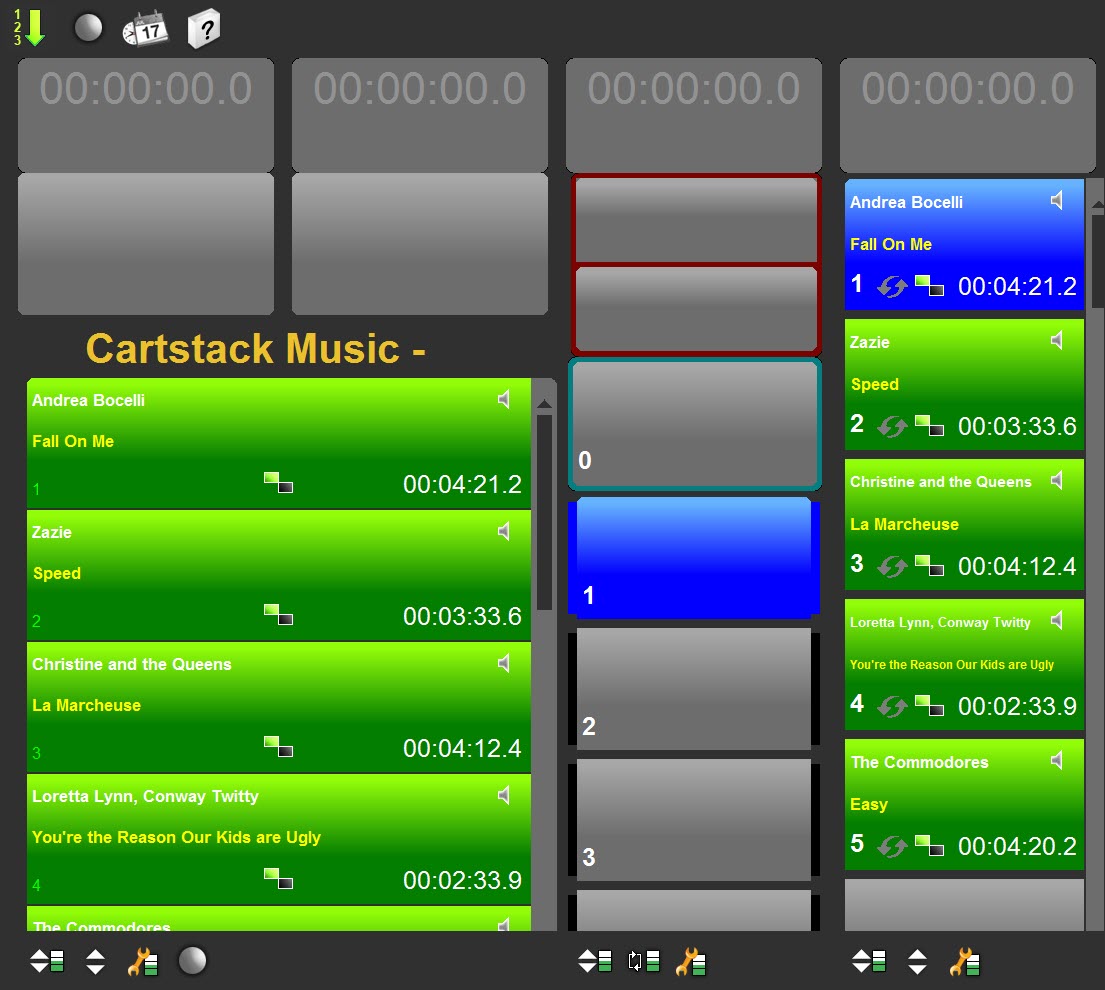The image size is (1105, 990).
Task: Click the loop playlist icon below center stack
Action: click(643, 962)
